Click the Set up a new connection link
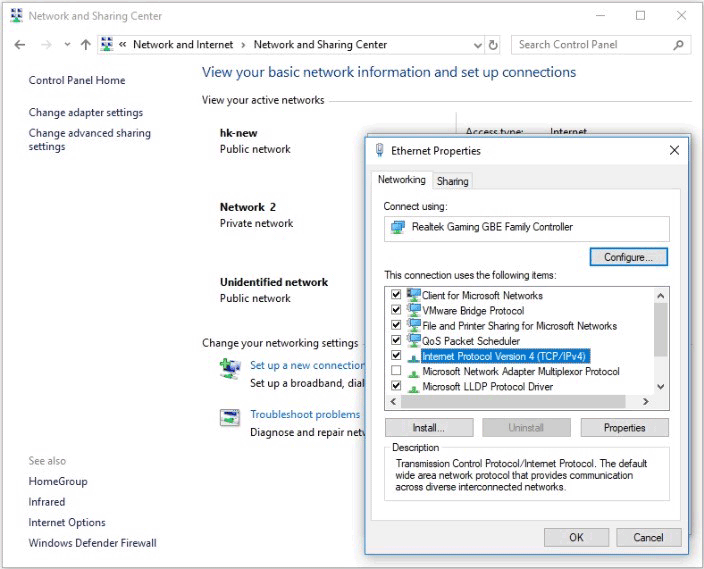Viewport: 704px width, 569px height. point(307,365)
